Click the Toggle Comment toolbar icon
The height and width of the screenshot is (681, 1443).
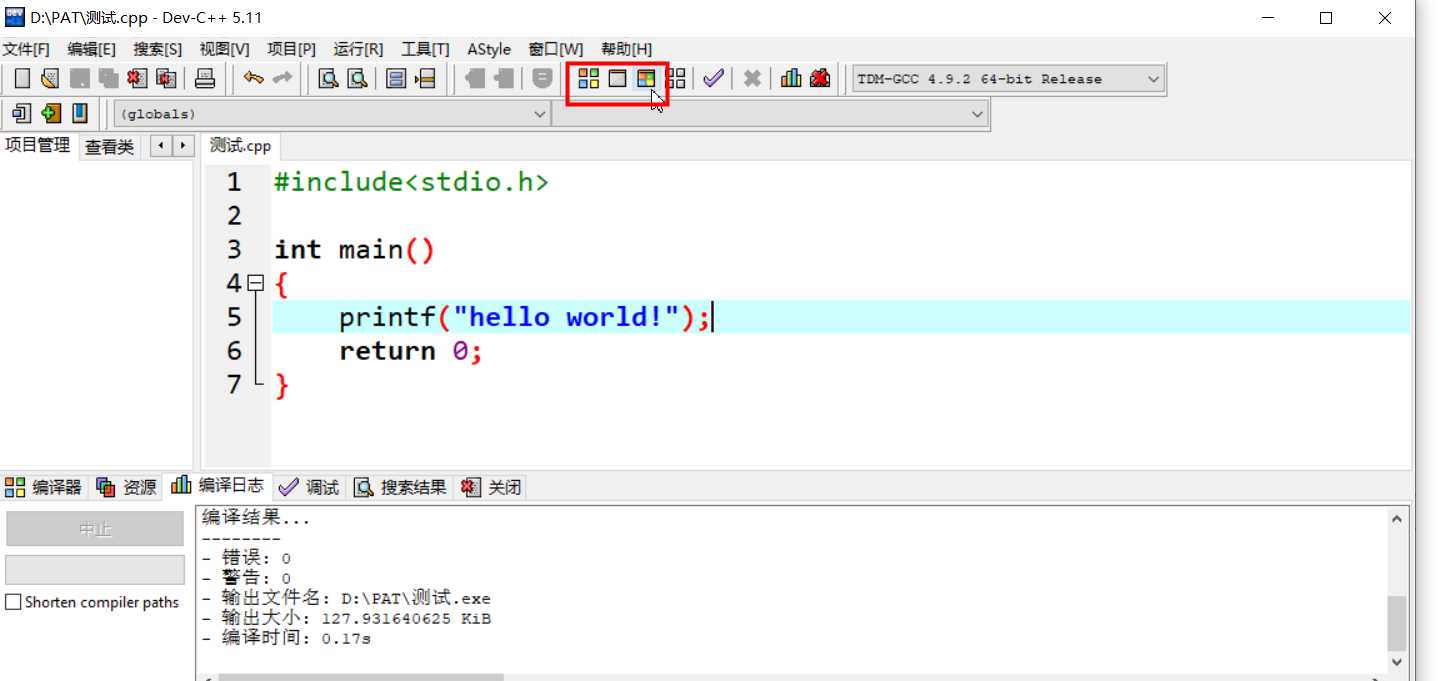coord(542,78)
